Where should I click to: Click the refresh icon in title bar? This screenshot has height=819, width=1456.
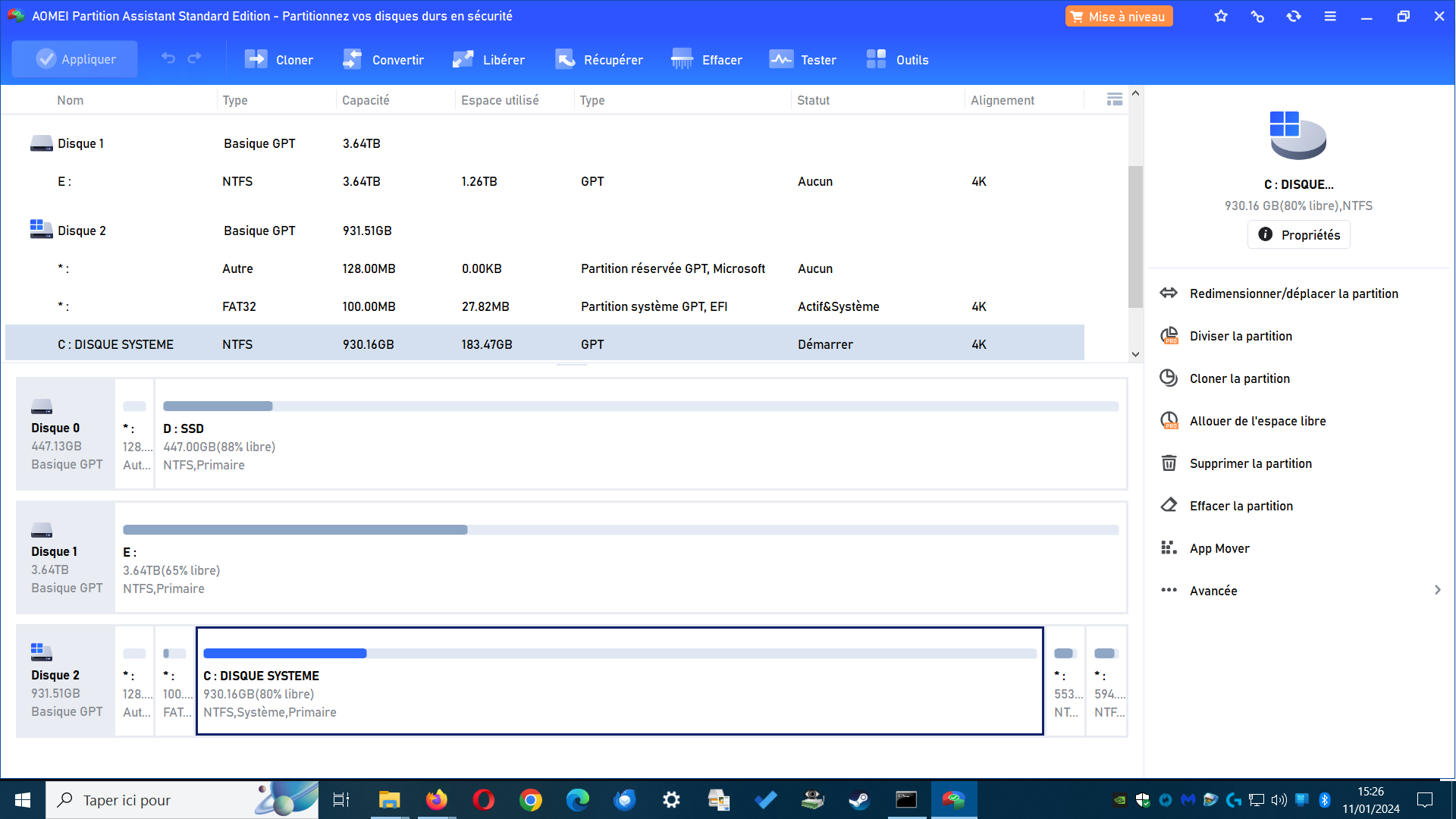[1294, 16]
